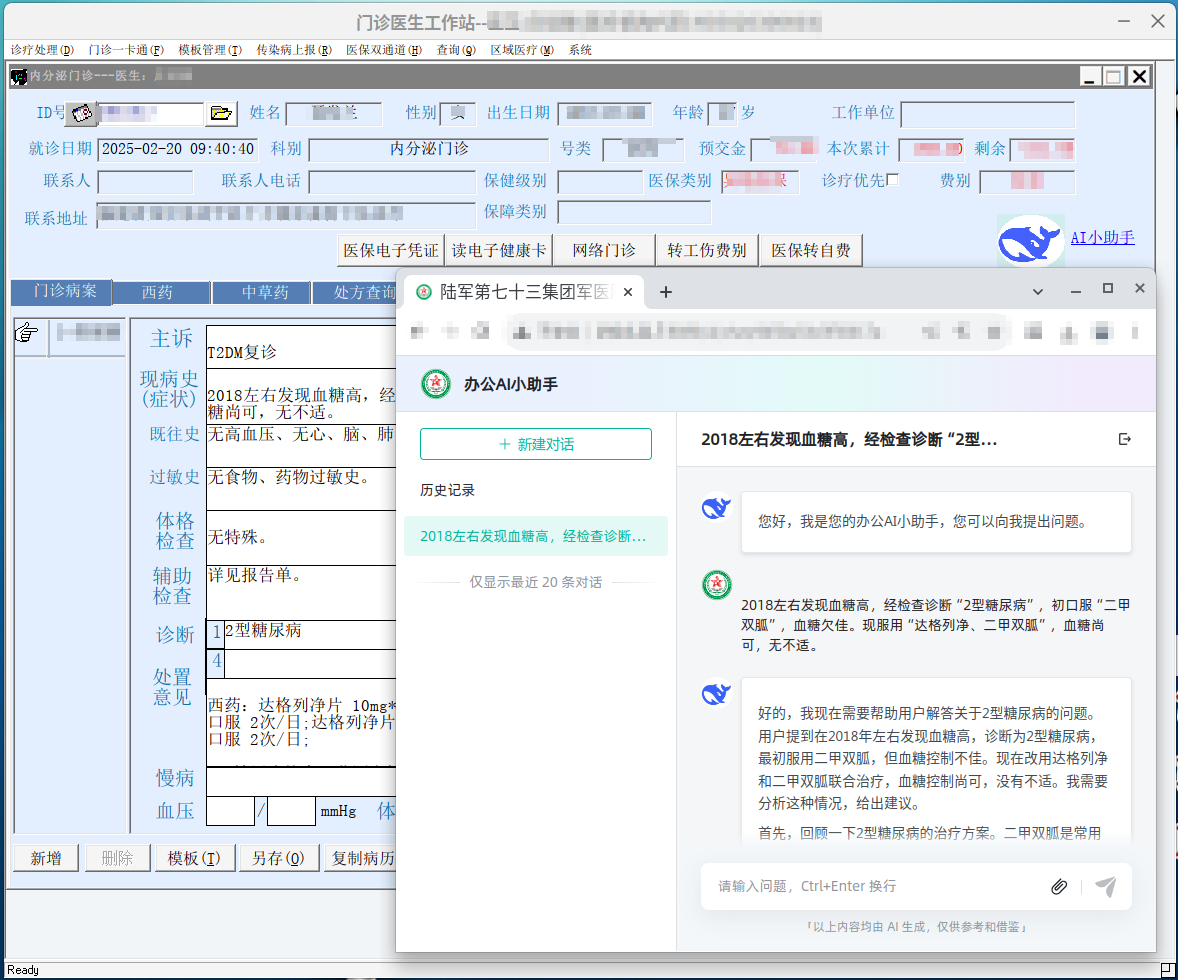1178x980 pixels.
Task: Switch to the 中草药 tab
Action: (x=261, y=292)
